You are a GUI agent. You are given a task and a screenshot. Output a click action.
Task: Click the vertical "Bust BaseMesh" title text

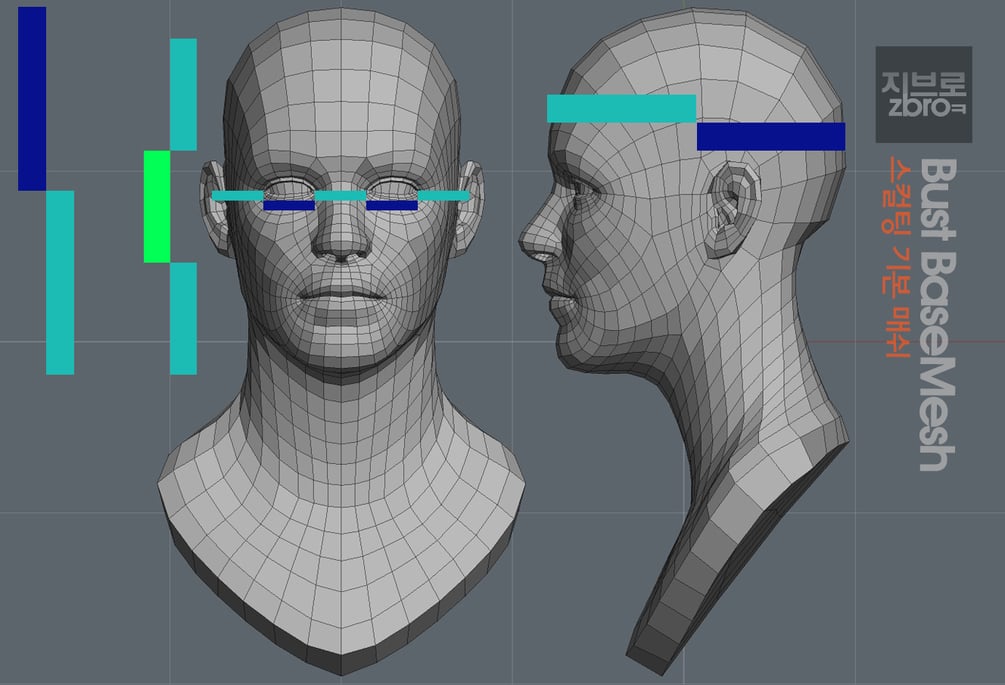938,315
